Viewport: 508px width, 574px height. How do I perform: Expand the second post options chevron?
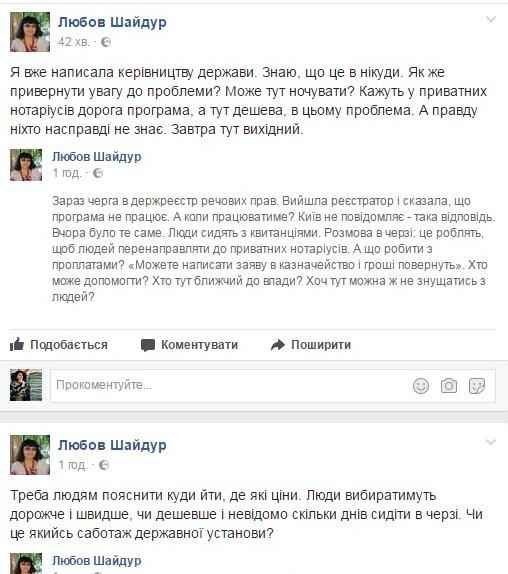pos(490,442)
